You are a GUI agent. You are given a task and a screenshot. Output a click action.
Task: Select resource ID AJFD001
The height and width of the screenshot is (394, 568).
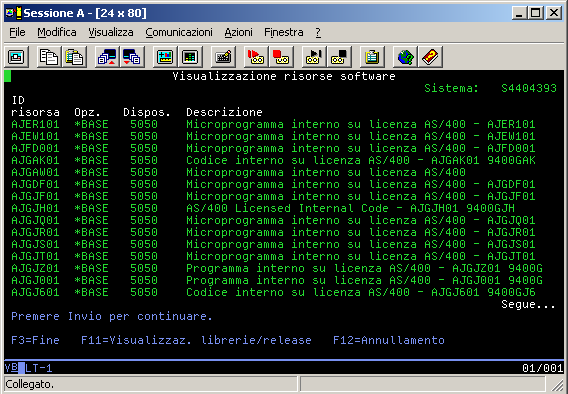tap(35, 148)
